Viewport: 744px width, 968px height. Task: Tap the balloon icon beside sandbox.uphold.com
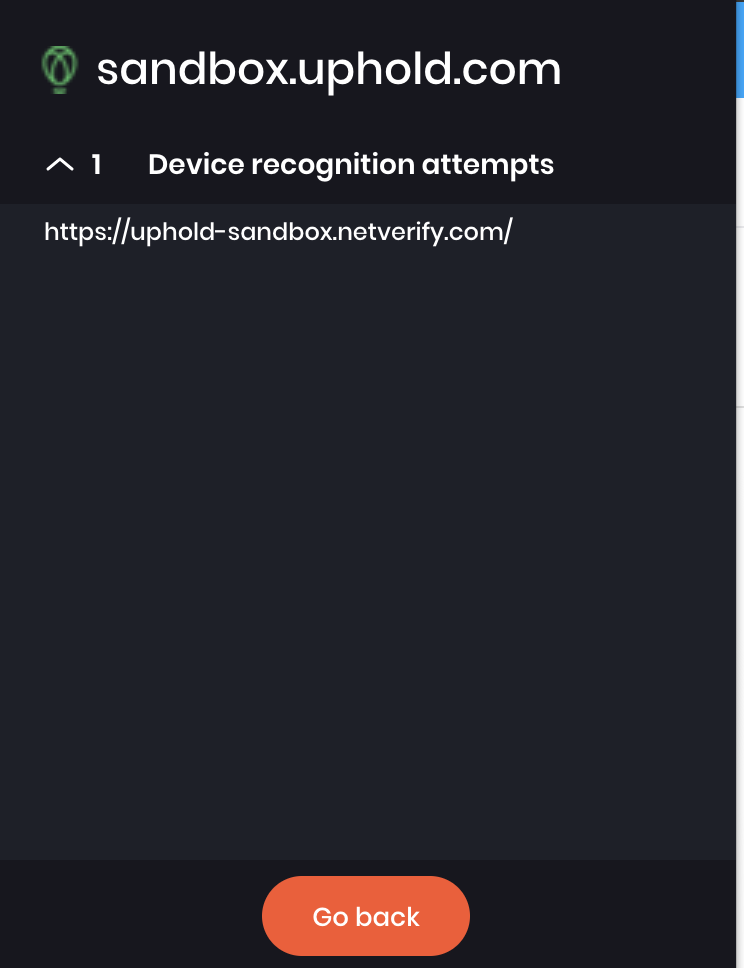point(58,70)
